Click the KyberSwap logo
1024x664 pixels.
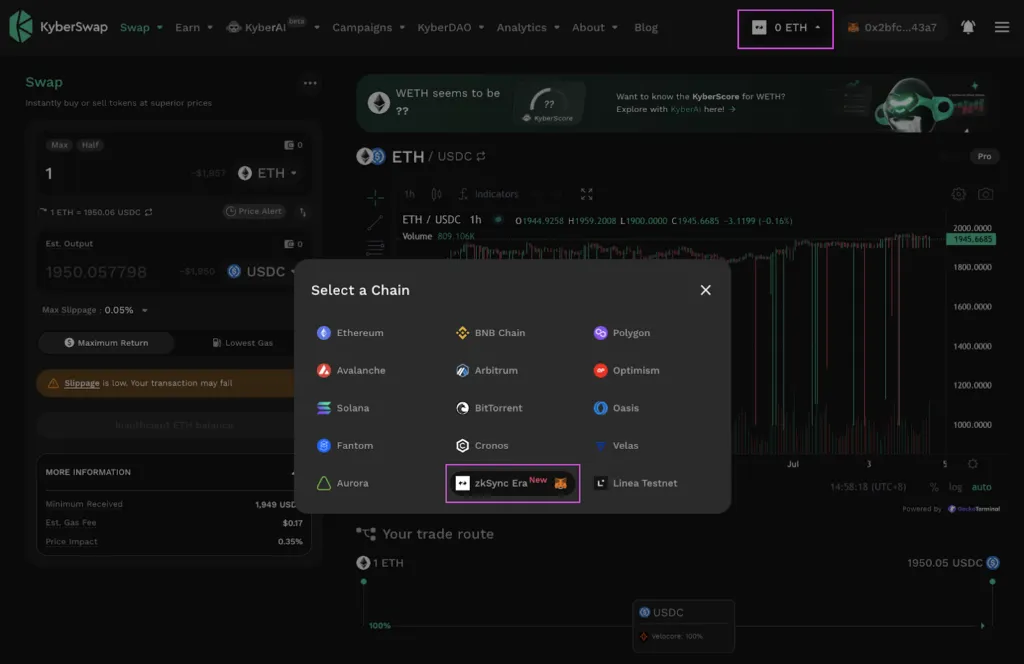(58, 27)
